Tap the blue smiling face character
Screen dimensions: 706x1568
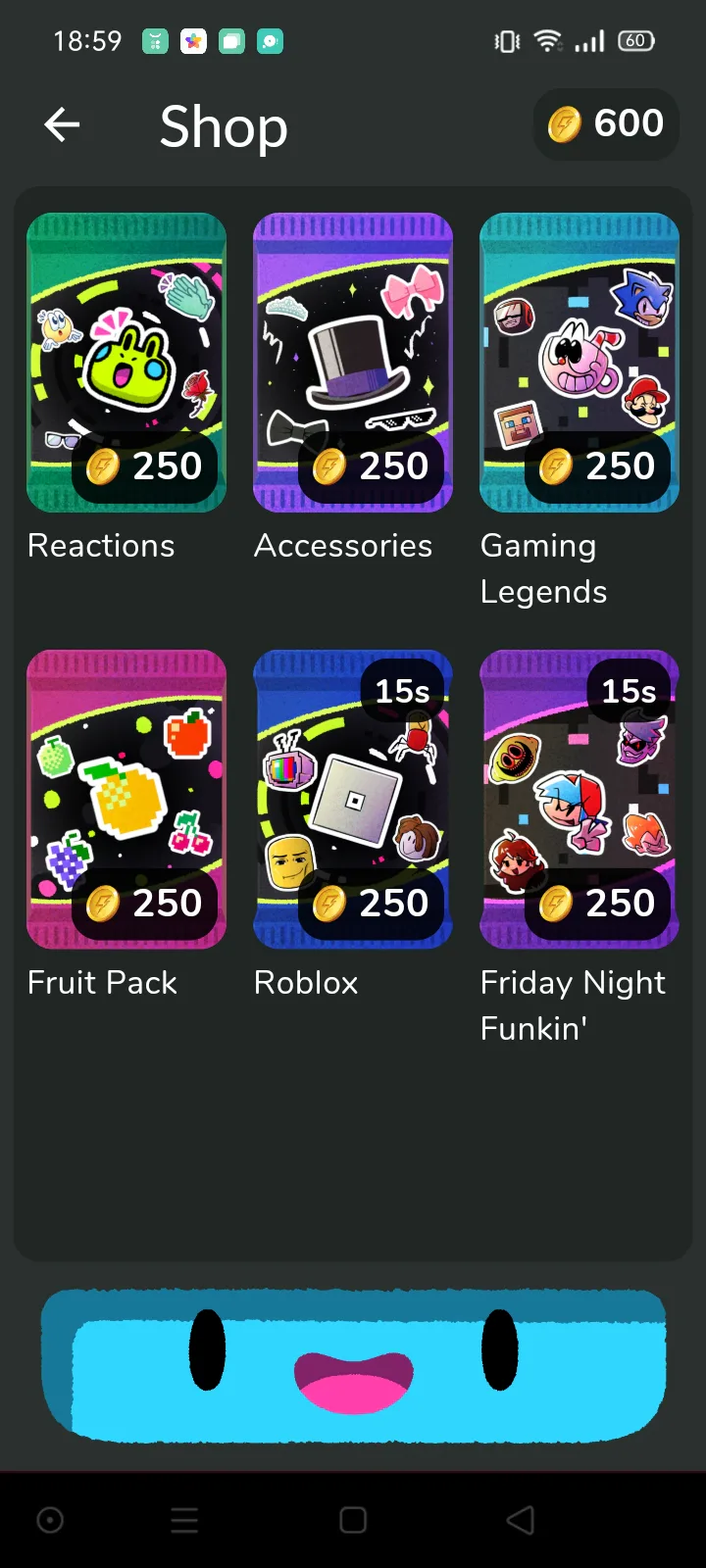click(x=353, y=1365)
